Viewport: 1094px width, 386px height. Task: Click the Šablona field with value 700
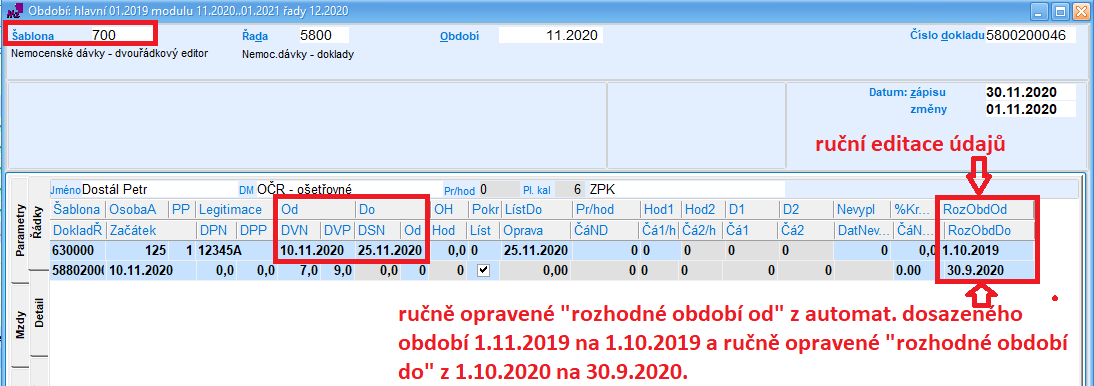[x=120, y=34]
